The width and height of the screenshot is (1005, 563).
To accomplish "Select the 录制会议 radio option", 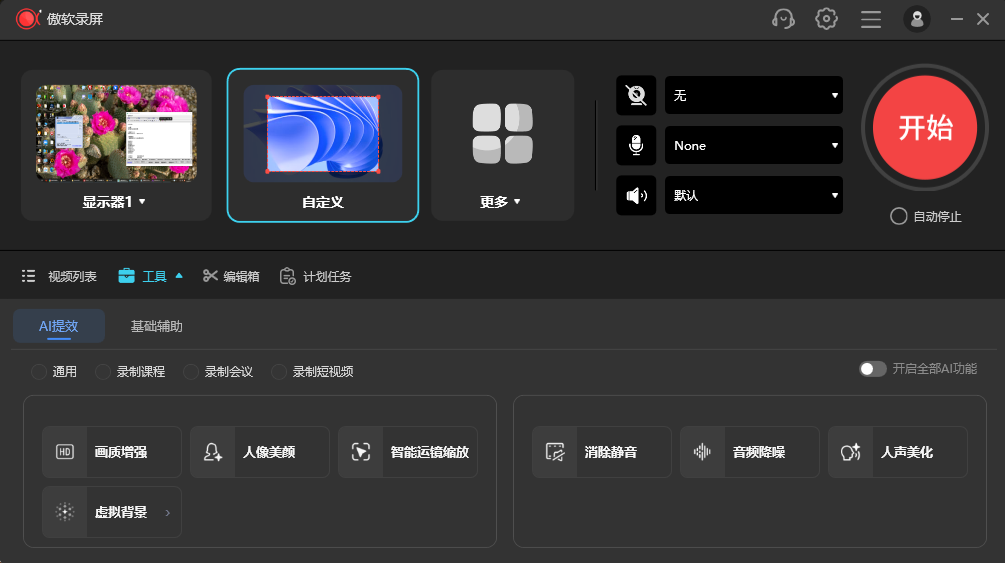I will click(191, 372).
